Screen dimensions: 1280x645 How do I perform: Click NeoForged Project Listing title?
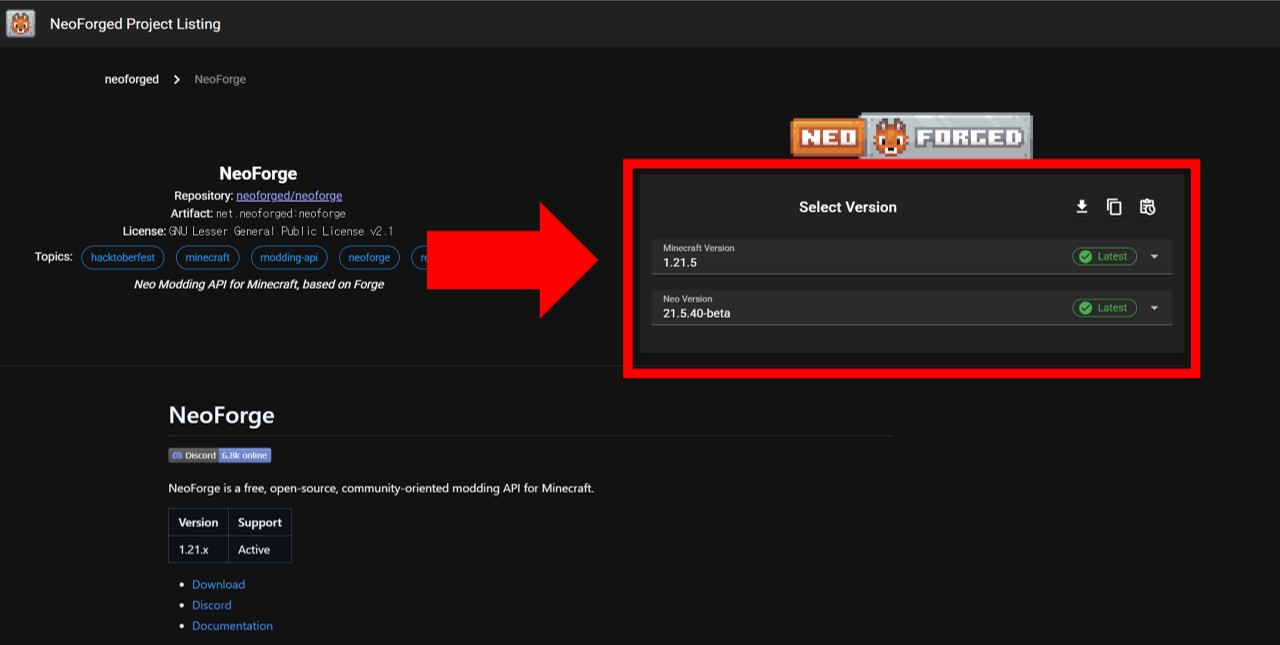click(135, 23)
